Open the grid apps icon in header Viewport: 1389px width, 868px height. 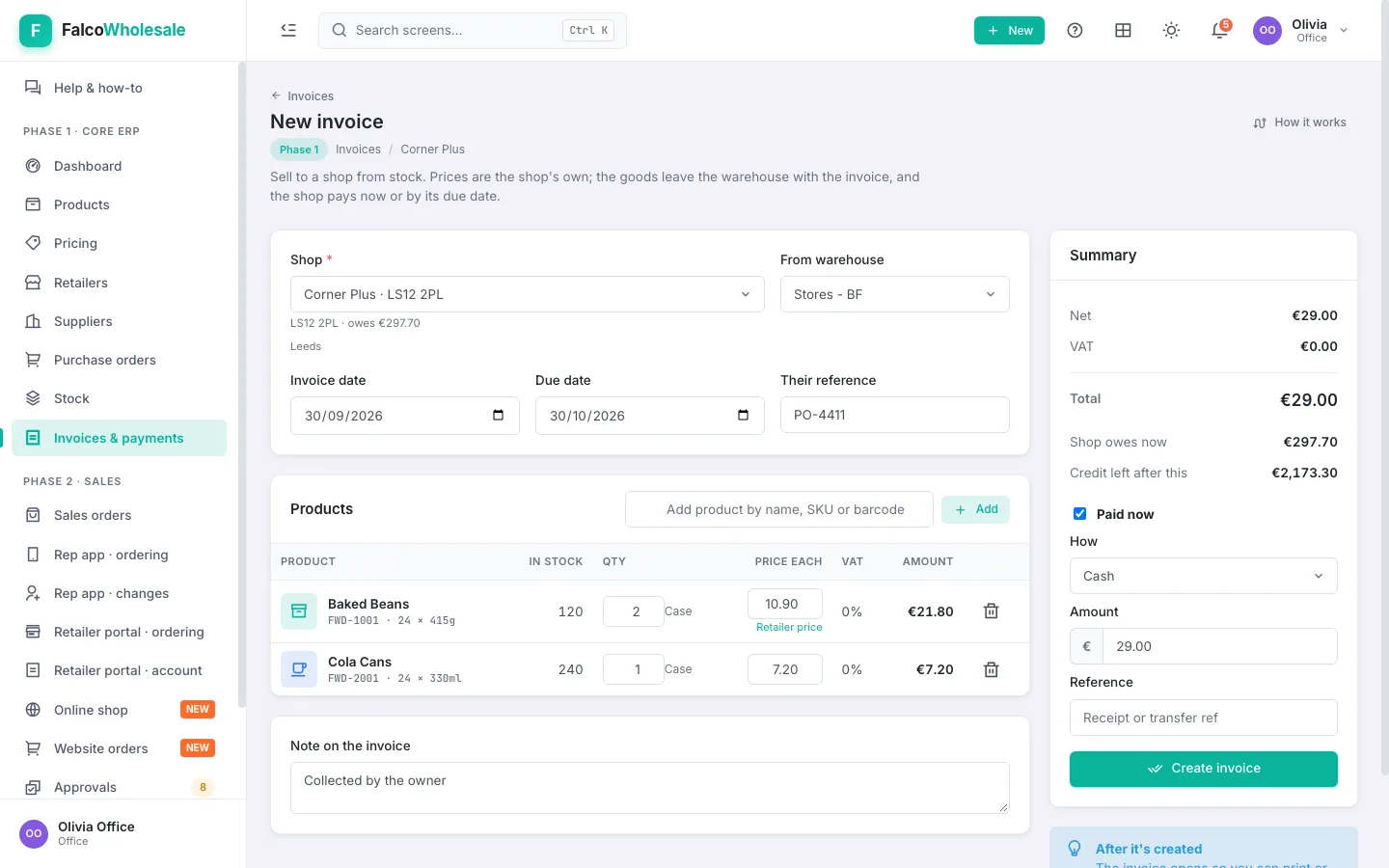pos(1123,31)
